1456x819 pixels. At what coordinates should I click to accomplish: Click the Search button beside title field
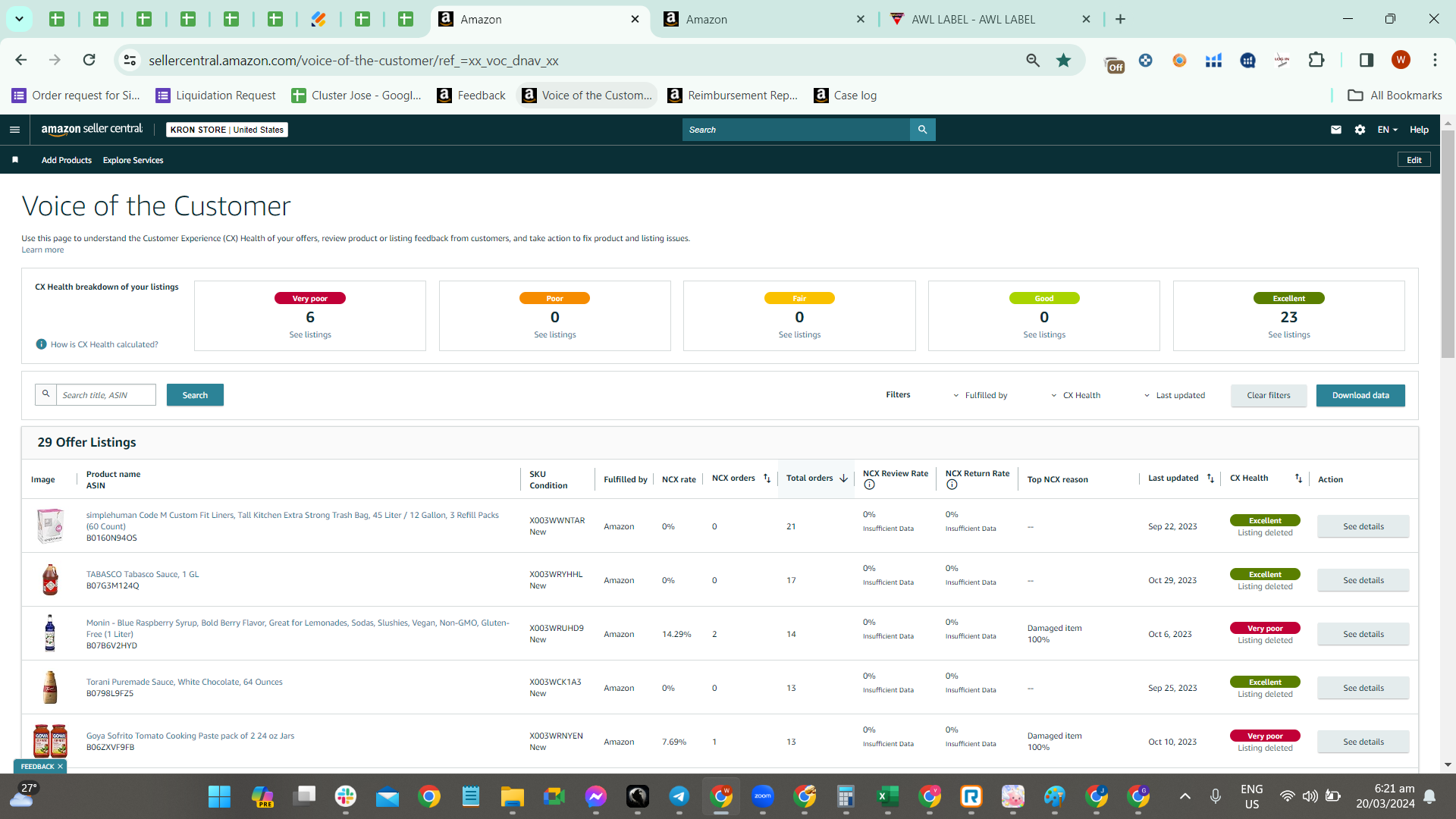(x=195, y=395)
